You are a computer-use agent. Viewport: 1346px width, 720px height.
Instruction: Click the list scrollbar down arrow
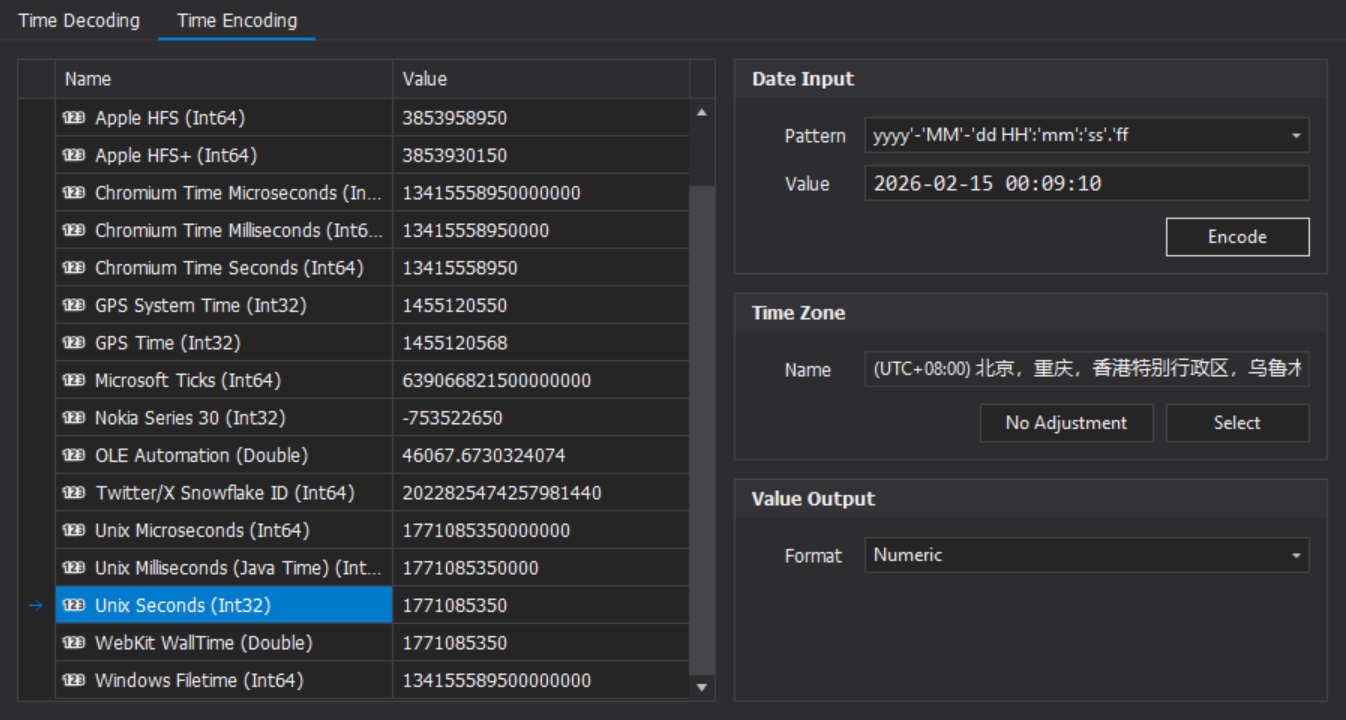701,686
